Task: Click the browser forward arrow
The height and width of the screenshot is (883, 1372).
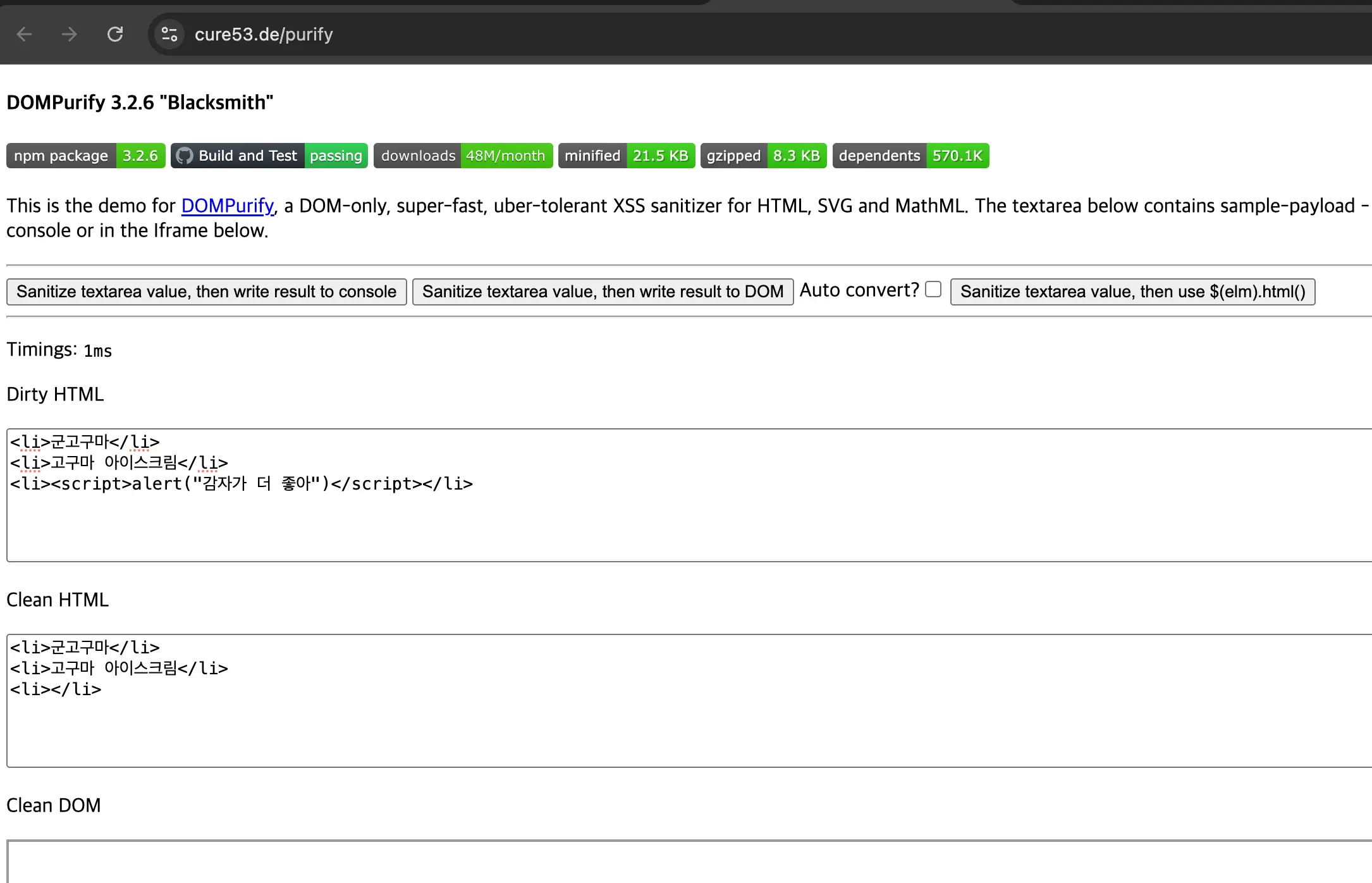Action: (70, 34)
